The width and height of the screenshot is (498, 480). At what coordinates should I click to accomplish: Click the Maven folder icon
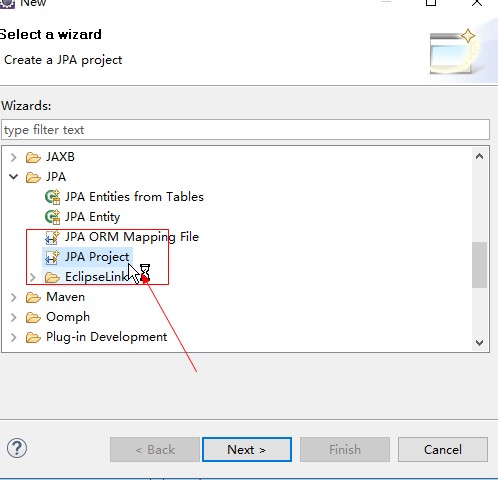click(33, 297)
